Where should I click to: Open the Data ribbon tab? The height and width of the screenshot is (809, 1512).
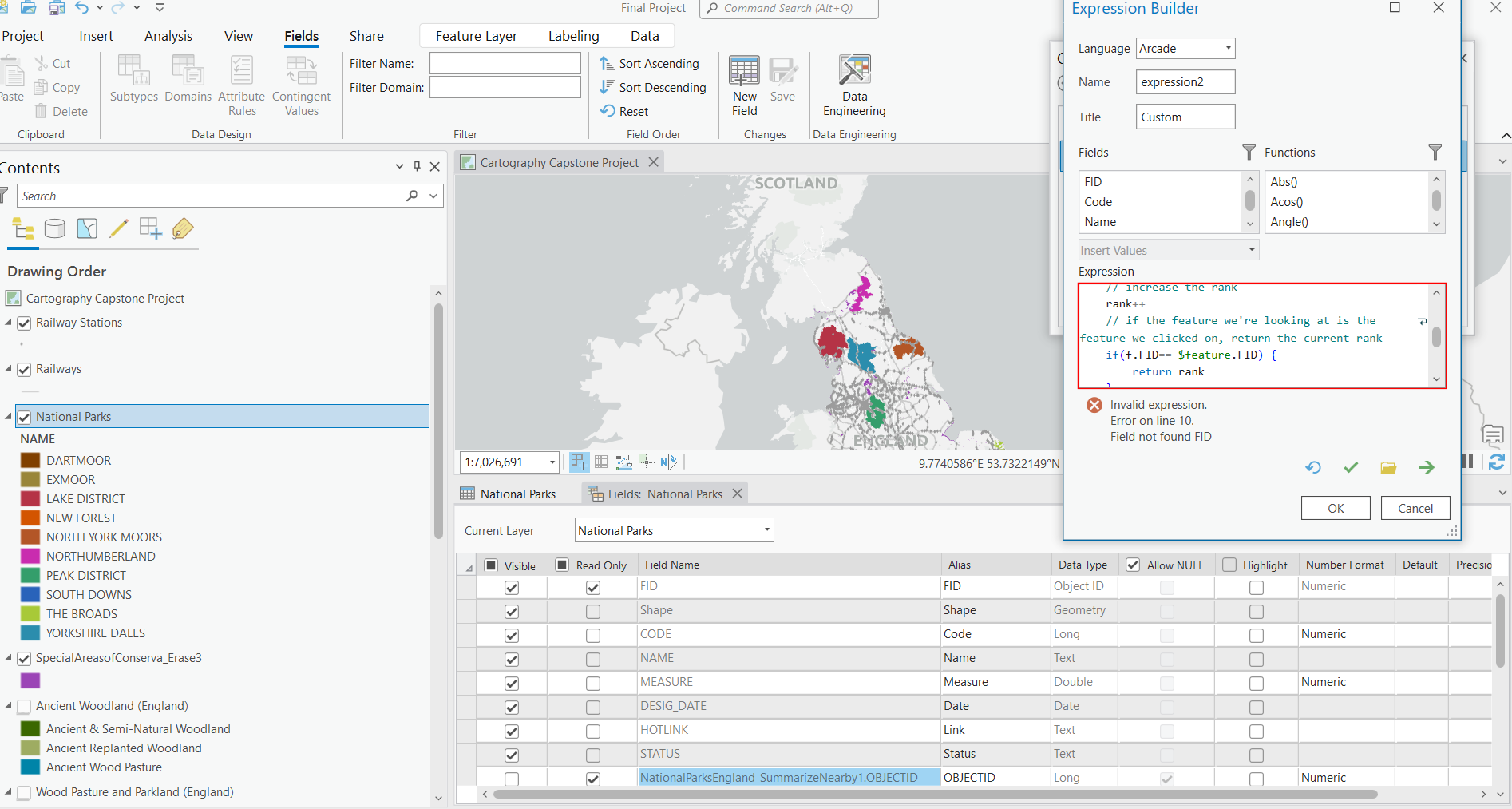click(x=644, y=35)
